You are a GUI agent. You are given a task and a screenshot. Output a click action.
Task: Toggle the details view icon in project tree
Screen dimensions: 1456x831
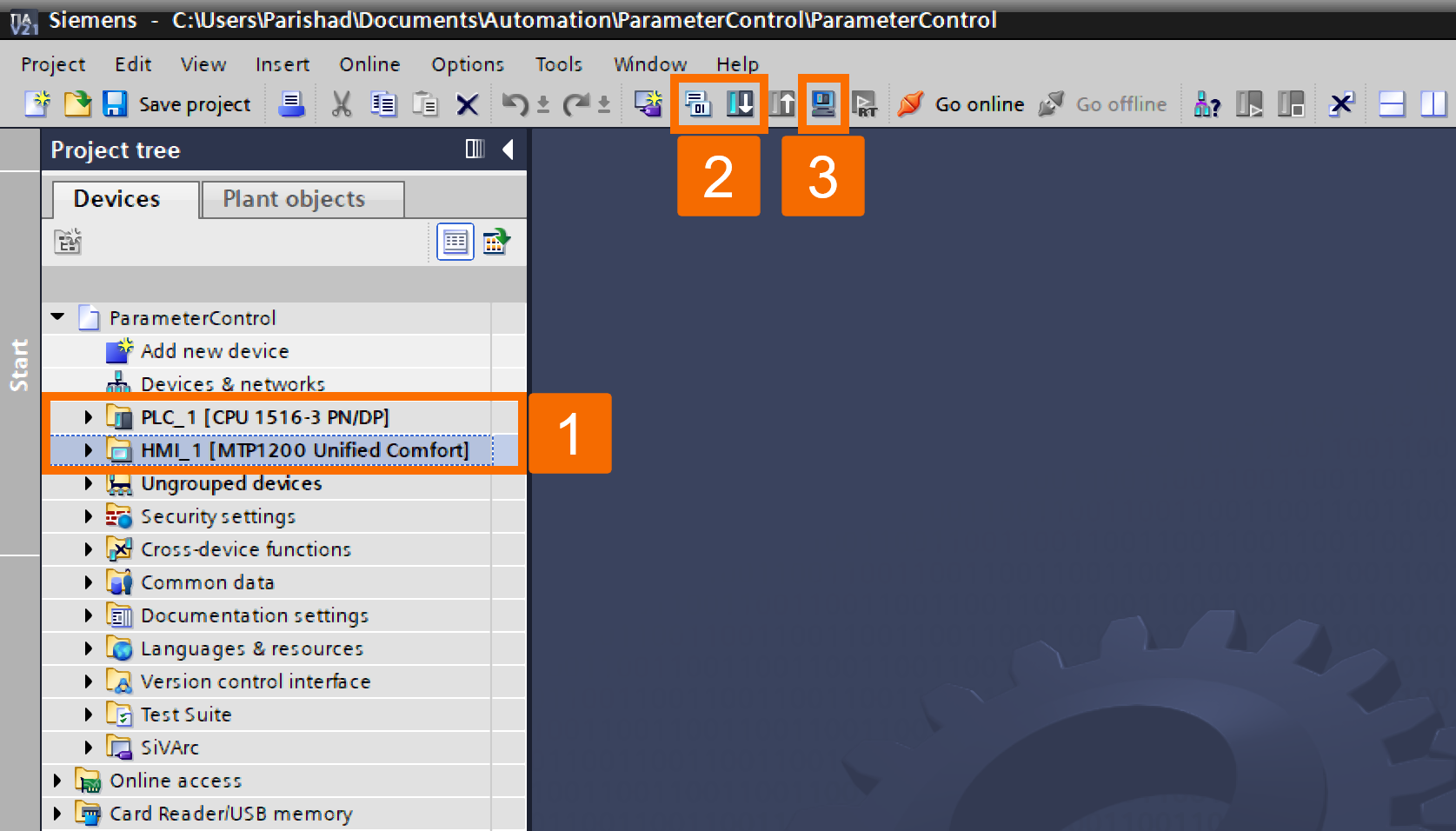click(x=455, y=242)
